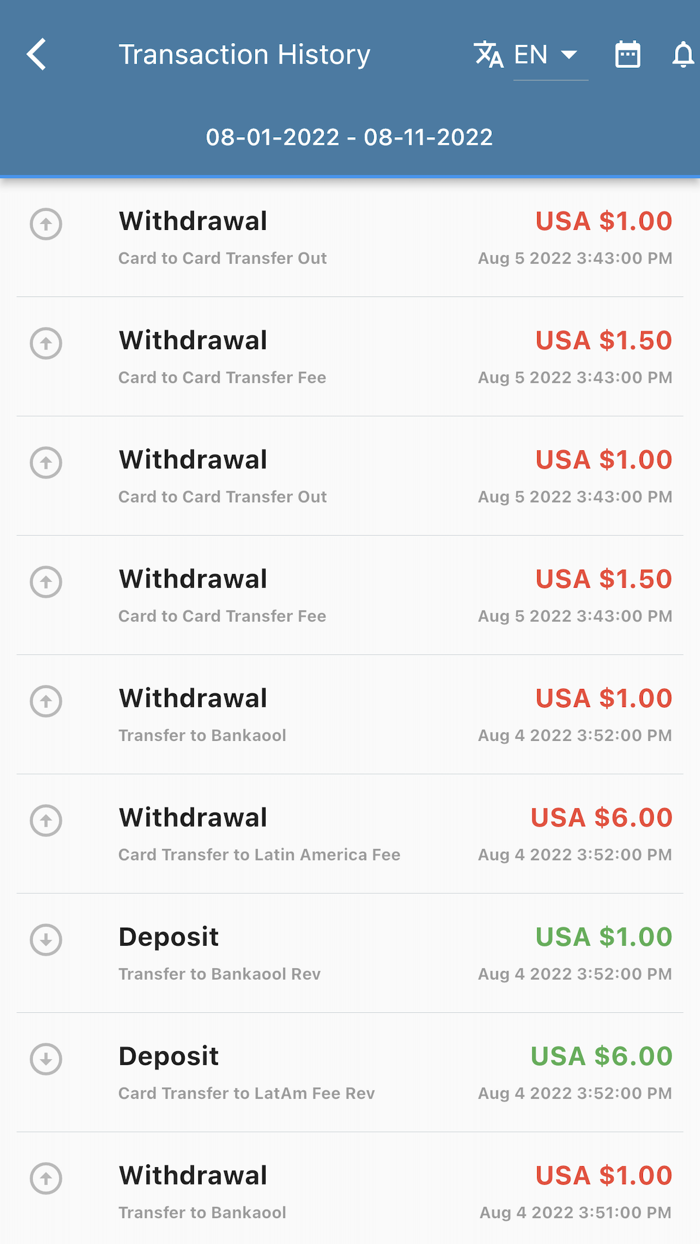The width and height of the screenshot is (700, 1244).
Task: Tap the language translation icon
Action: point(489,54)
